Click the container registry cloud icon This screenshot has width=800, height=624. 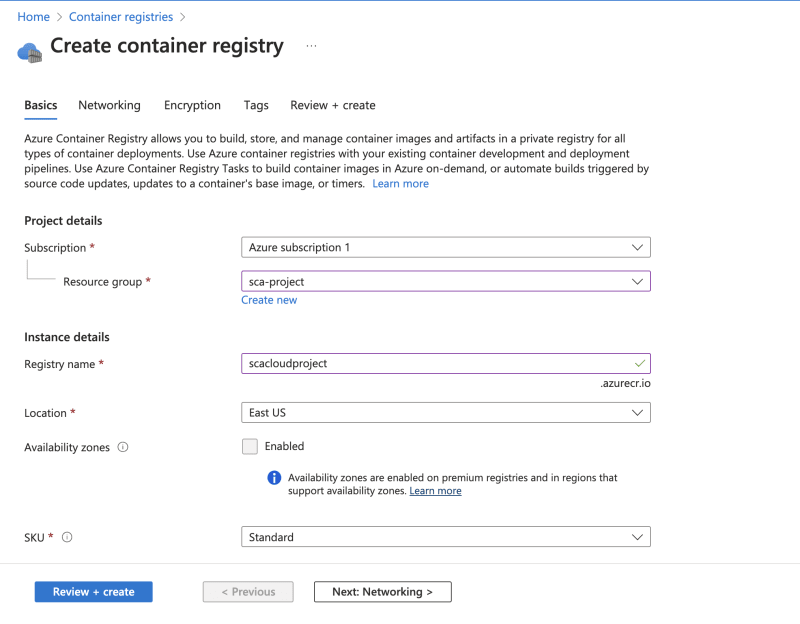tap(30, 52)
